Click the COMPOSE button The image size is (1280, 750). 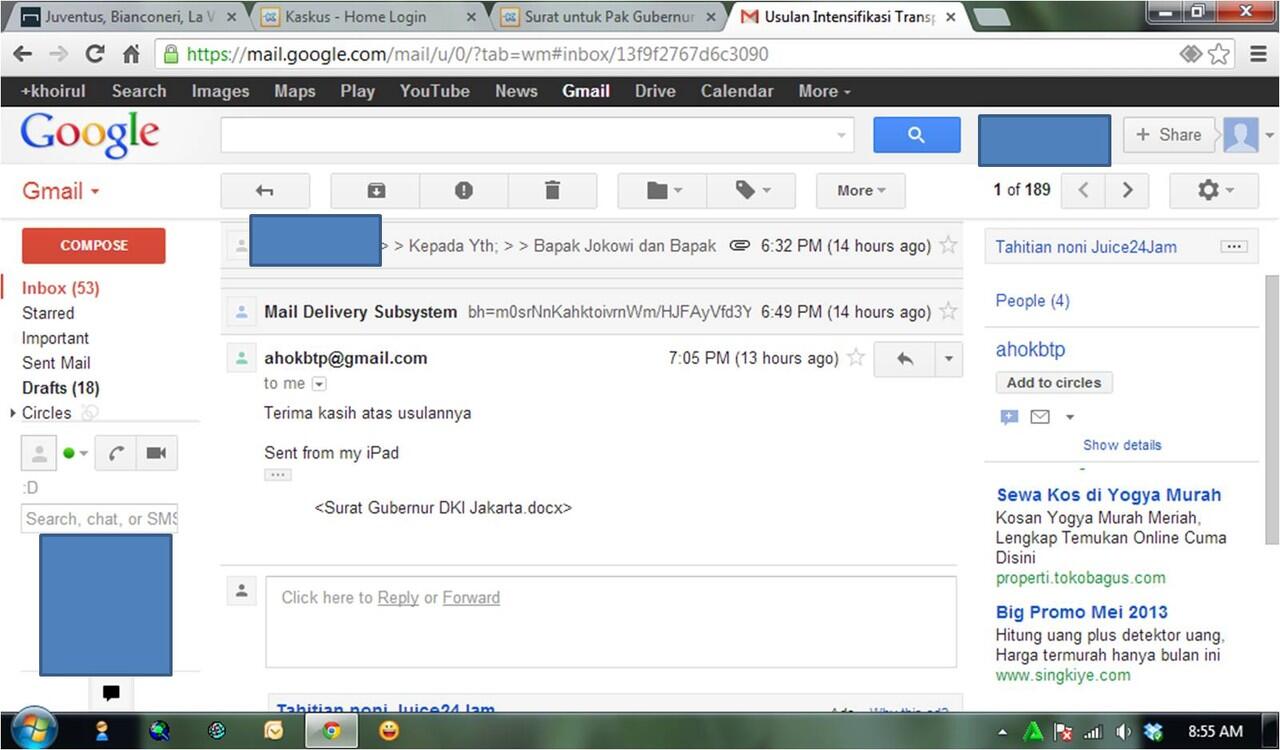[x=94, y=245]
